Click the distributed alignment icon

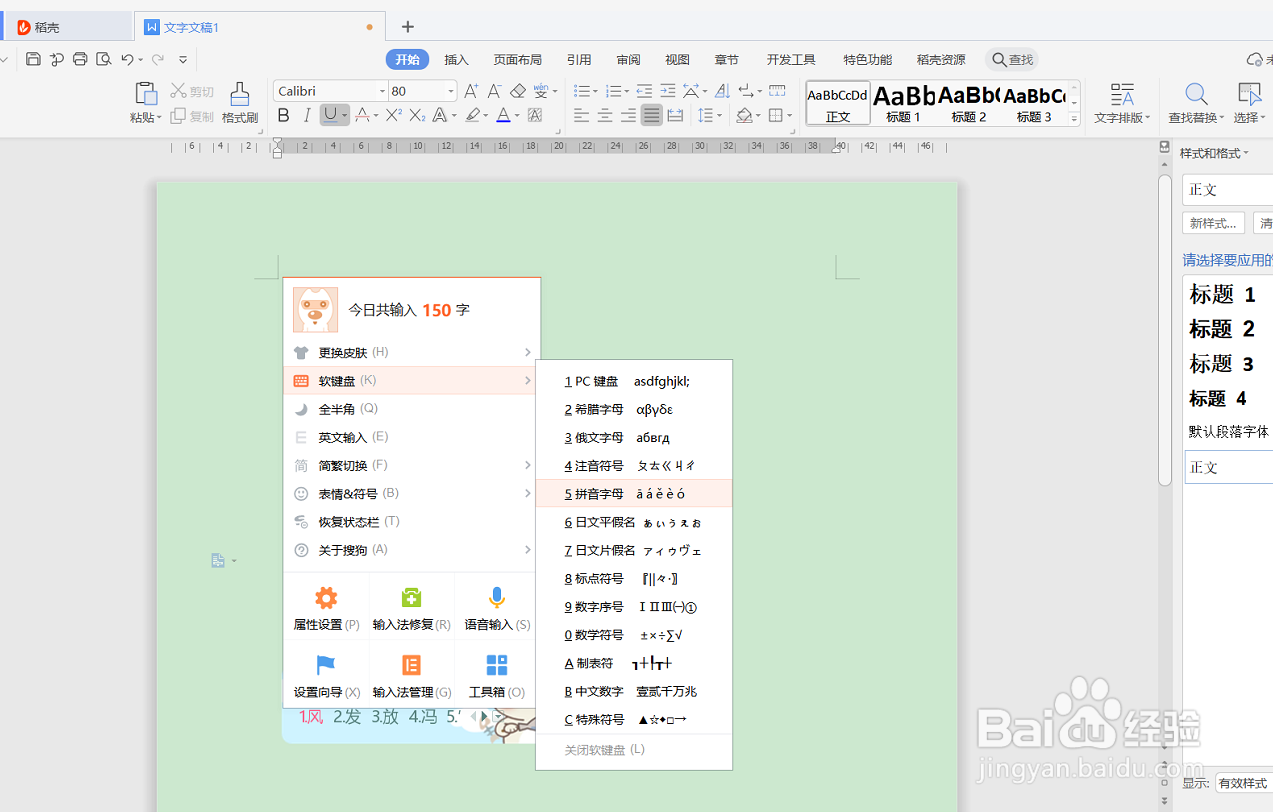pos(675,116)
